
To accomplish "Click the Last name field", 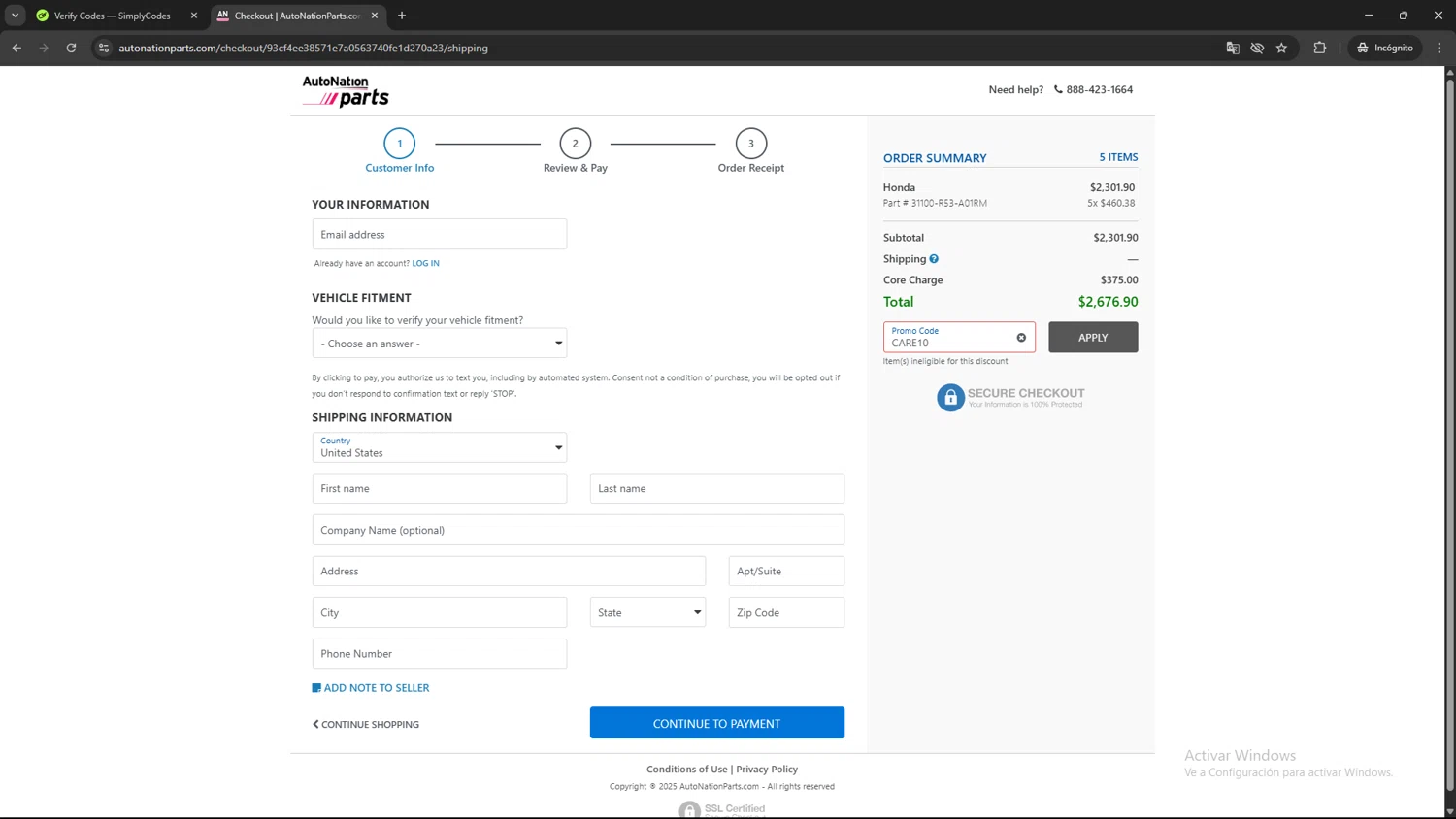I will point(717,488).
